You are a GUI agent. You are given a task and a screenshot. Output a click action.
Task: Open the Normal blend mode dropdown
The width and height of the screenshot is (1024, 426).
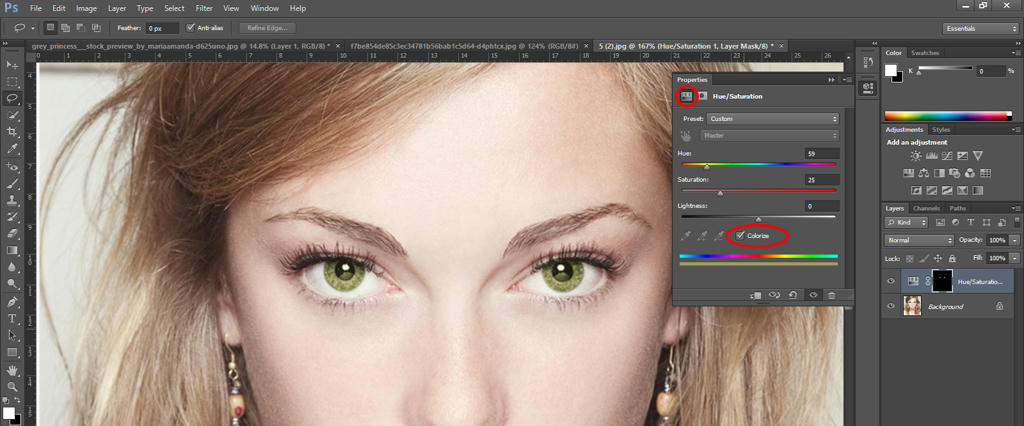(920, 240)
